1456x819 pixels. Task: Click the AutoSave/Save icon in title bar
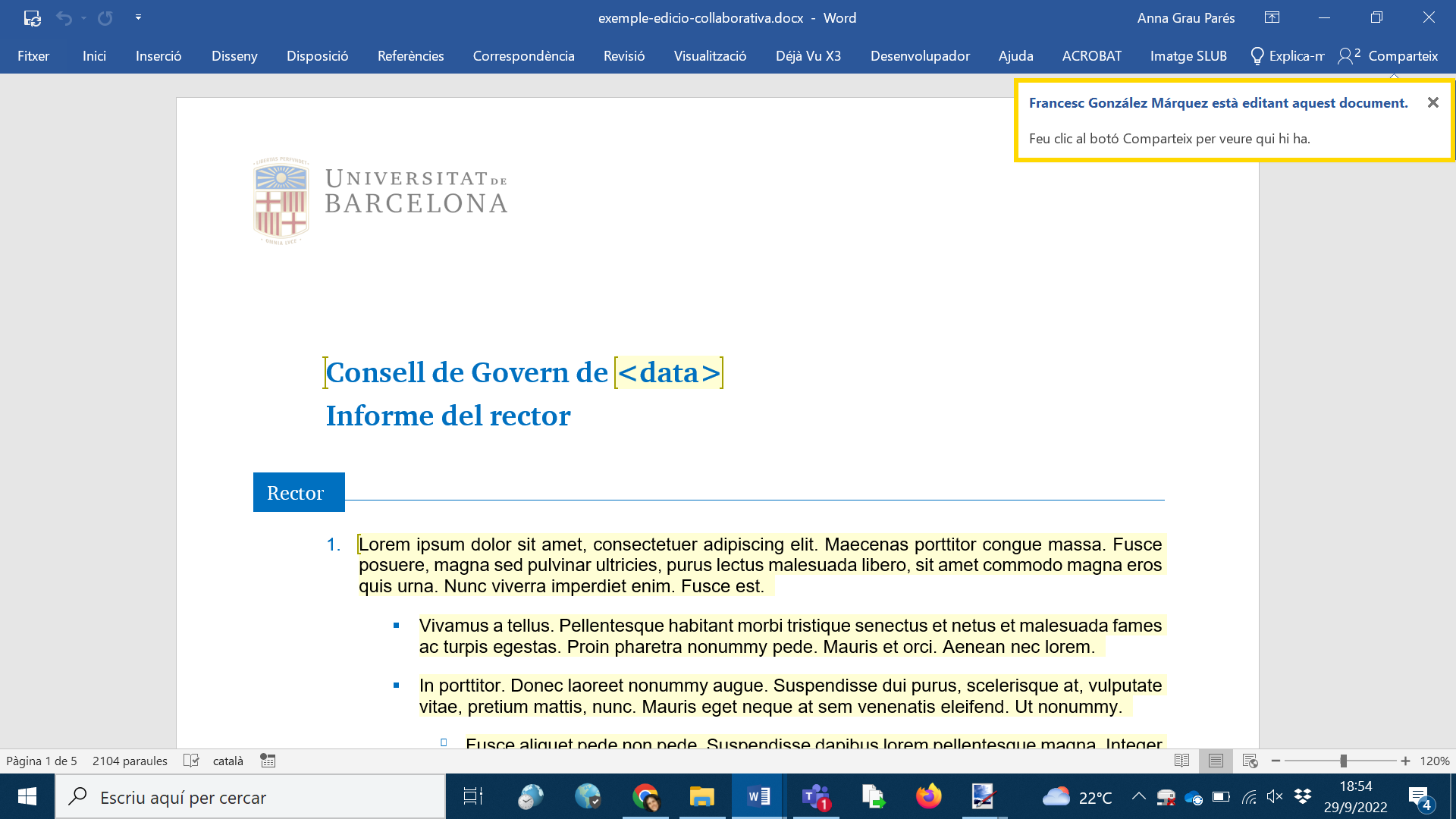coord(32,18)
